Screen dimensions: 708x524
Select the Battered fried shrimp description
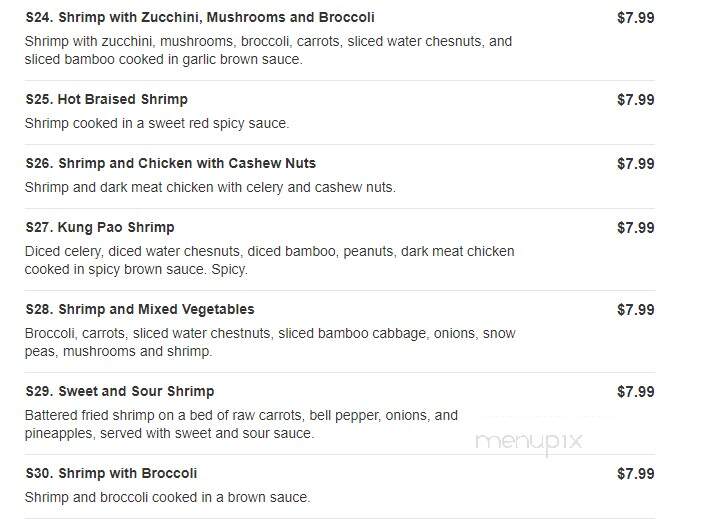tap(241, 425)
